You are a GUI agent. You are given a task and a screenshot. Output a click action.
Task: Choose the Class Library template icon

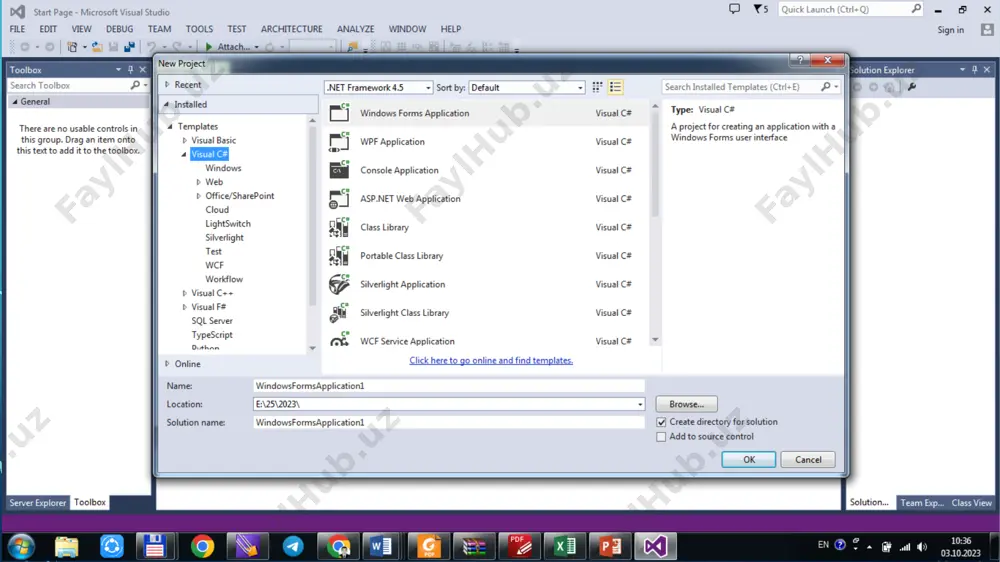[x=339, y=227]
